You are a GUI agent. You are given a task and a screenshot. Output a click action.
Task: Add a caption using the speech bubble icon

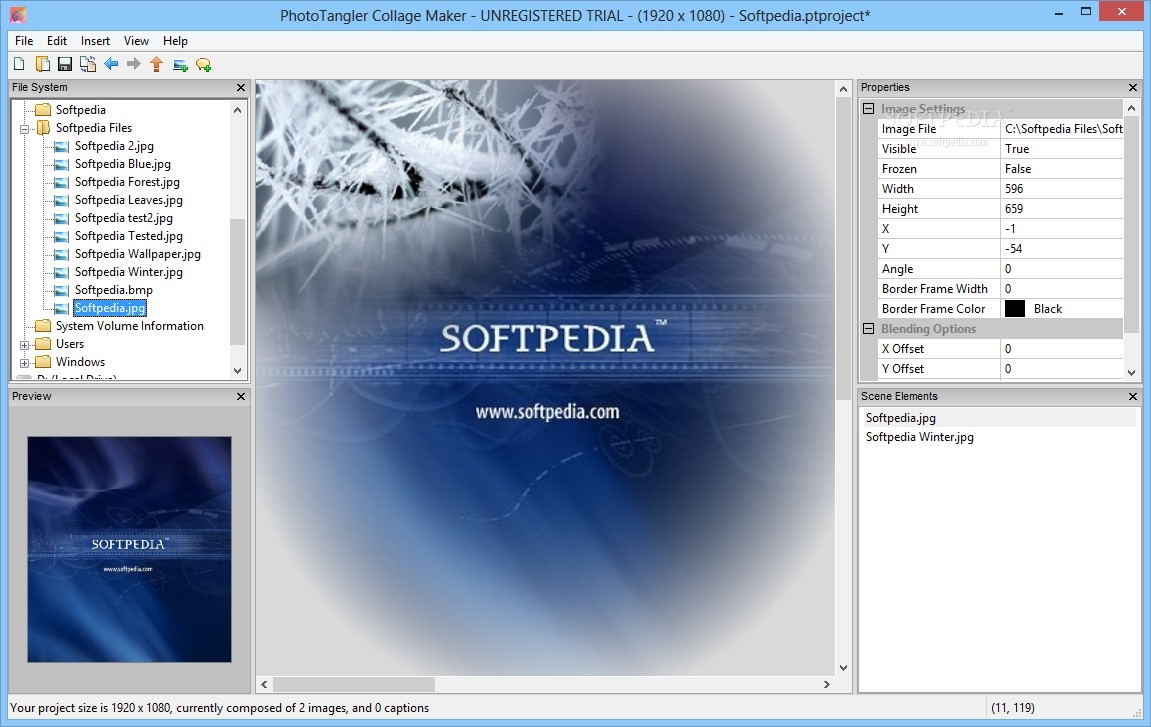point(203,65)
